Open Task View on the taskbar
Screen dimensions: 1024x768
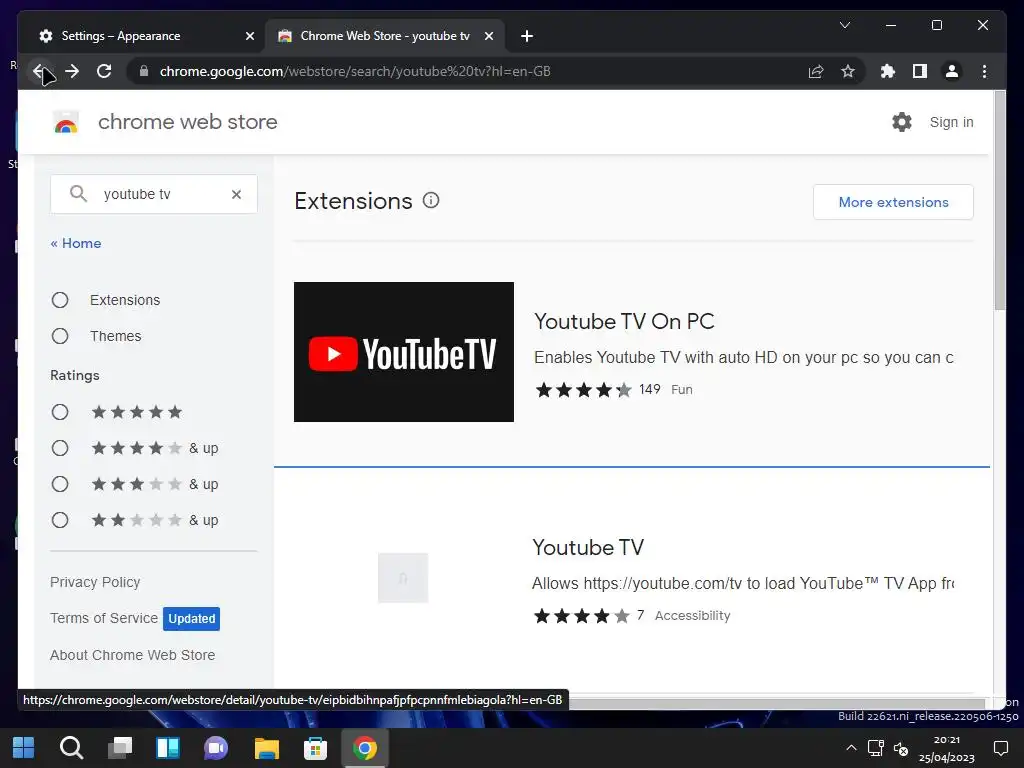coord(120,748)
